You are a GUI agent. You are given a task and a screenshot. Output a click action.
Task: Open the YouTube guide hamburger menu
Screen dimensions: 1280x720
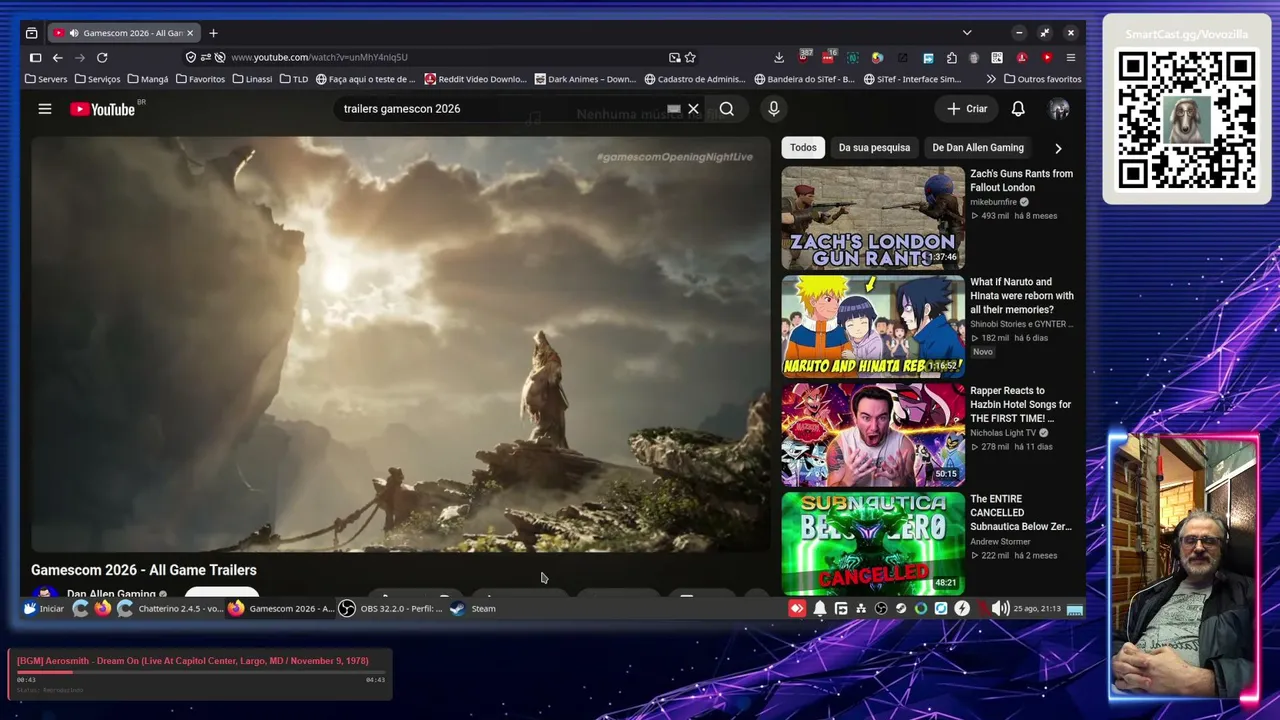(x=45, y=109)
